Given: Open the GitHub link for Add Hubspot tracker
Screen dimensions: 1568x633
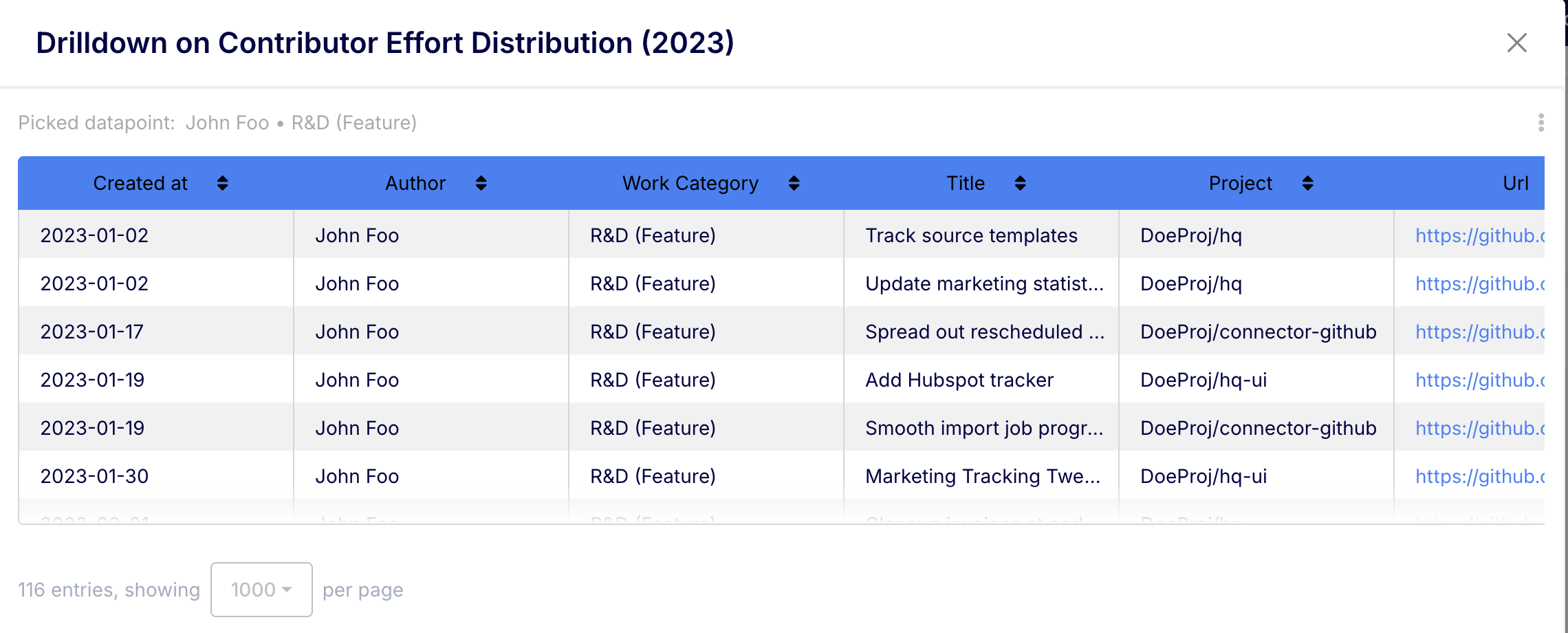Looking at the screenshot, I should pos(1477,379).
